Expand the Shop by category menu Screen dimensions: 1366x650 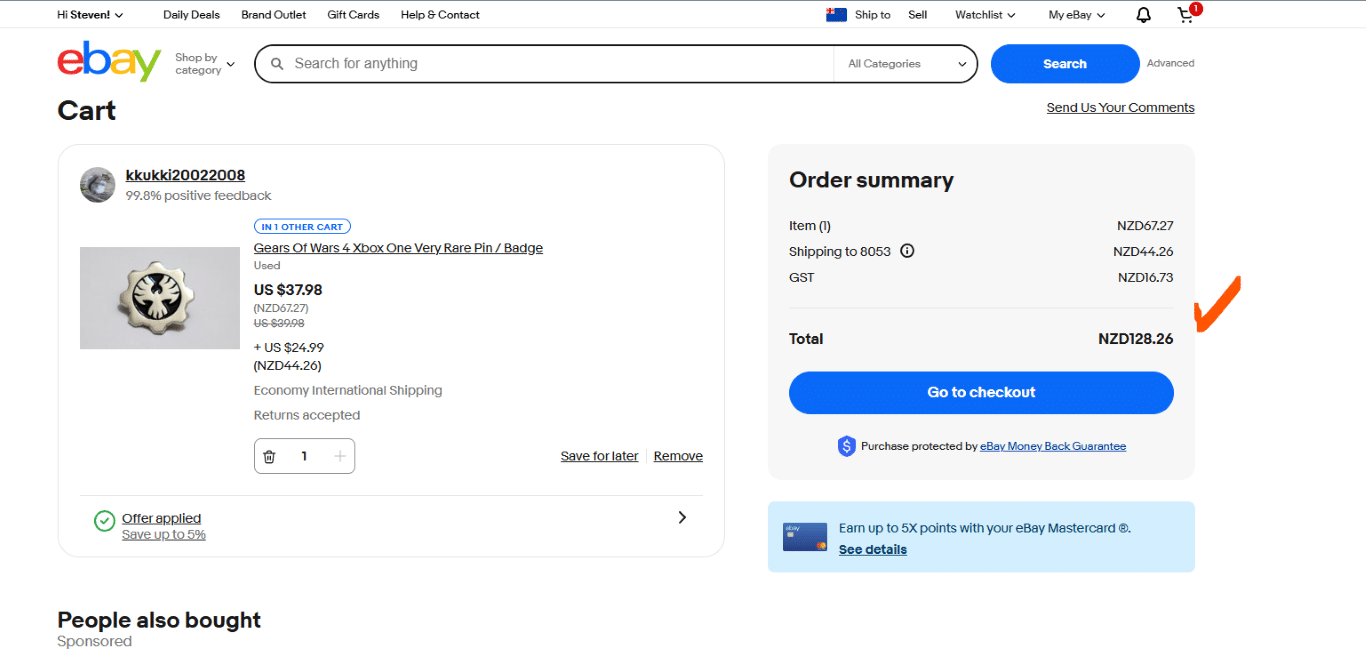tap(204, 64)
